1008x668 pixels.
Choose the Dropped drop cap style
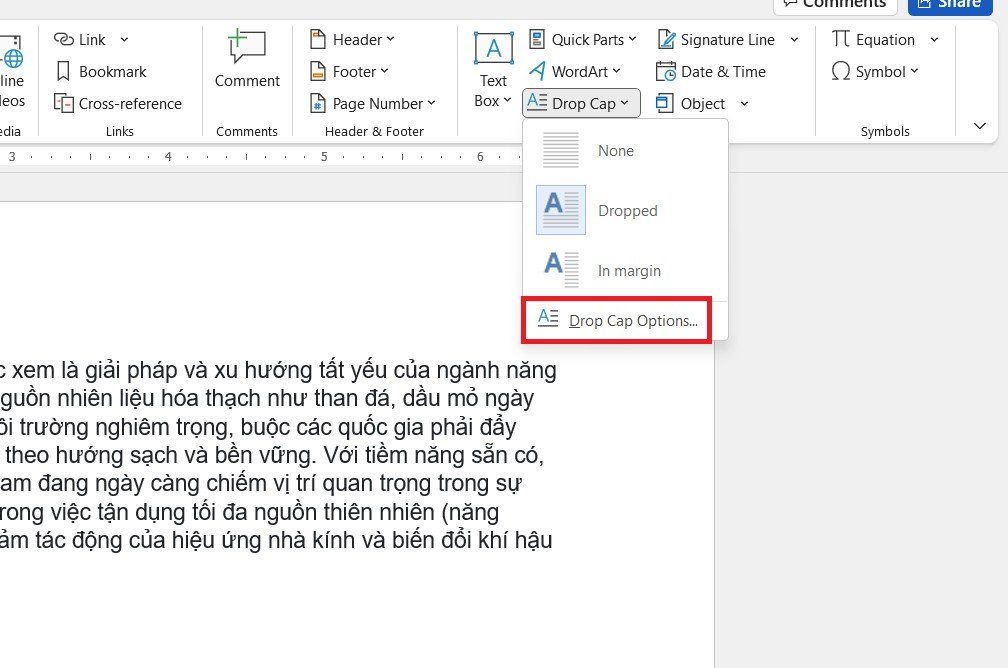tap(626, 211)
